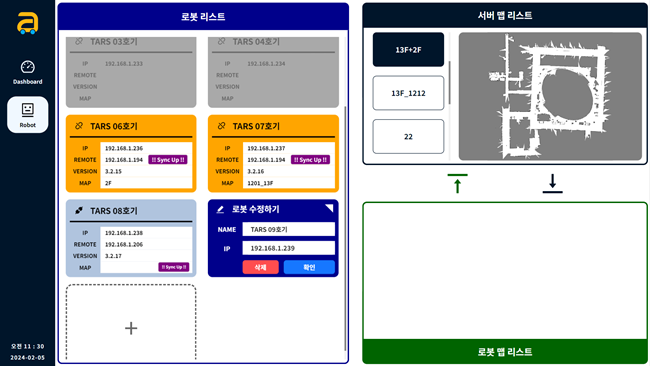
Task: Click the version value 3.2.17
Action: tap(113, 256)
